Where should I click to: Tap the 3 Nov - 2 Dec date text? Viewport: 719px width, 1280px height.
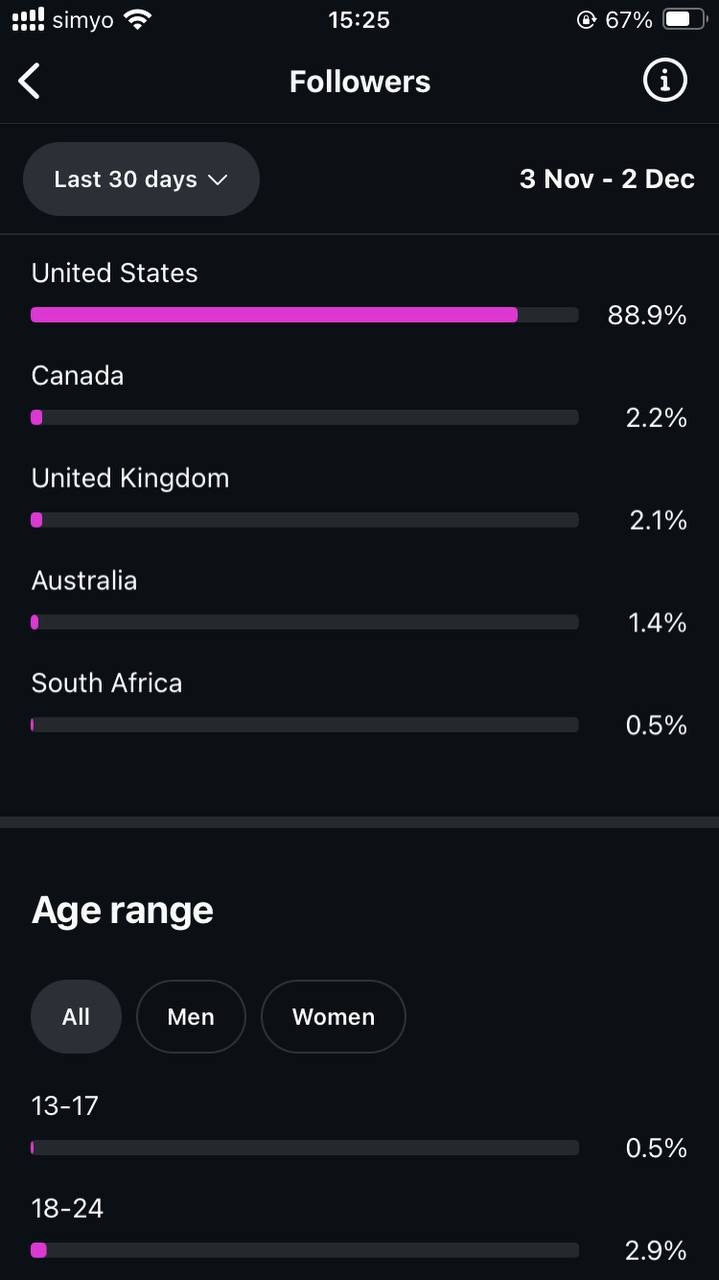pyautogui.click(x=607, y=179)
